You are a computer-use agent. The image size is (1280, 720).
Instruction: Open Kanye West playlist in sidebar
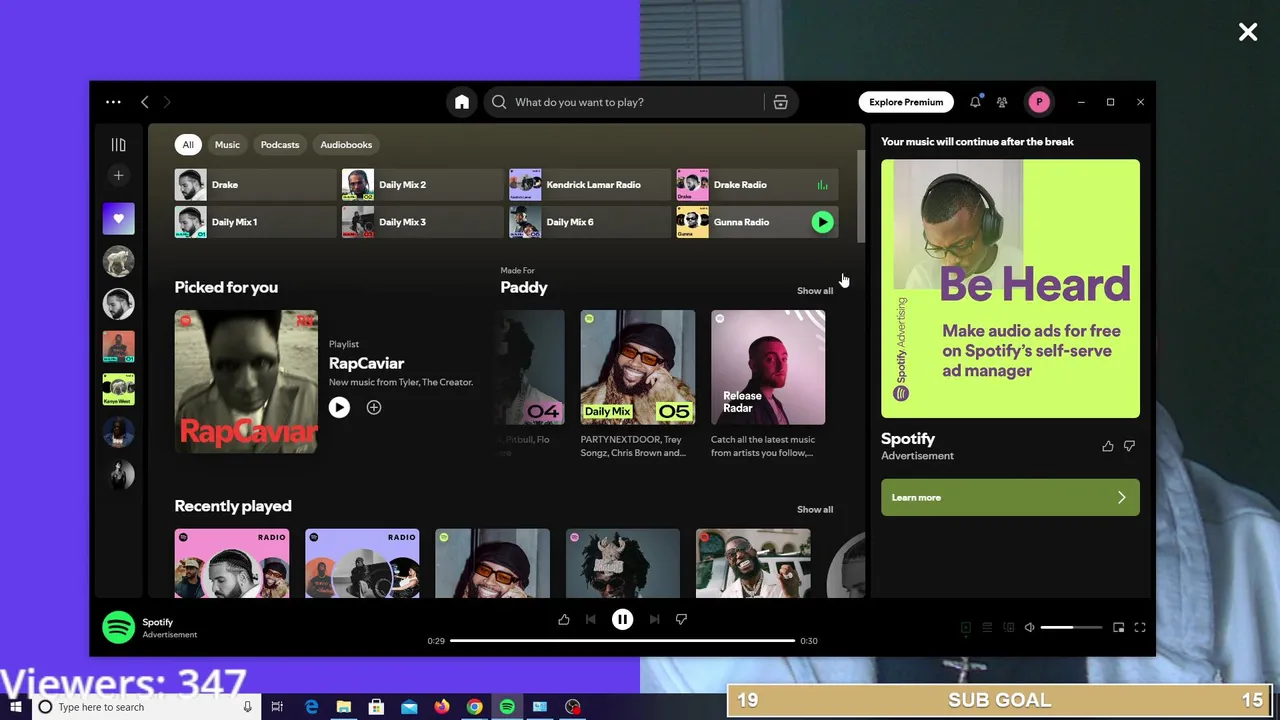point(118,390)
